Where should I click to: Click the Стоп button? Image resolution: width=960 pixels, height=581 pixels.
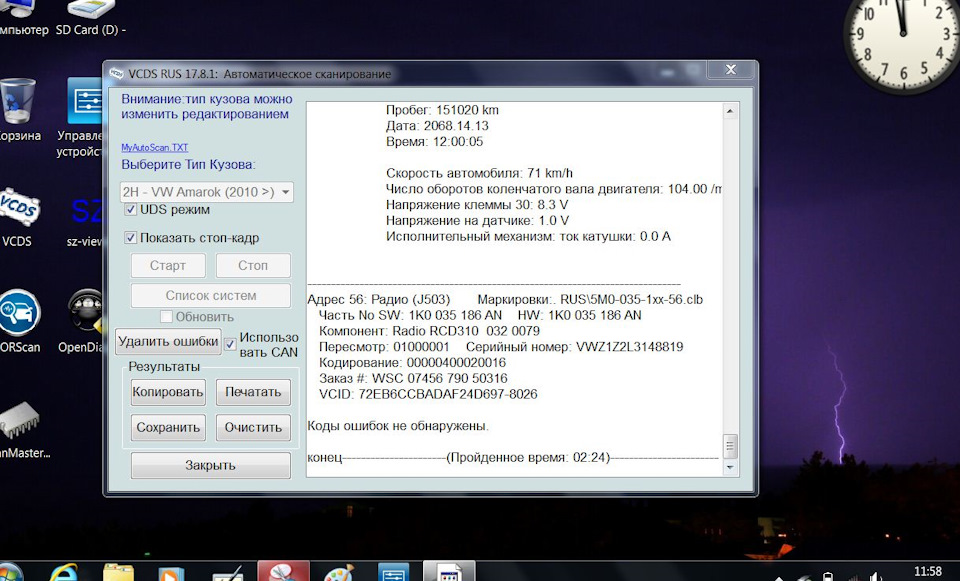point(253,266)
